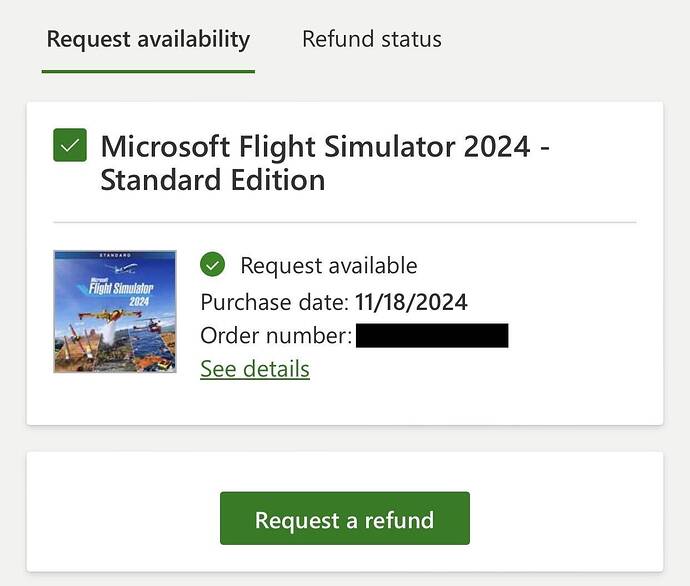Image resolution: width=690 pixels, height=586 pixels.
Task: Open the Flight Simulator 2024 cover thumbnail
Action: click(x=115, y=311)
